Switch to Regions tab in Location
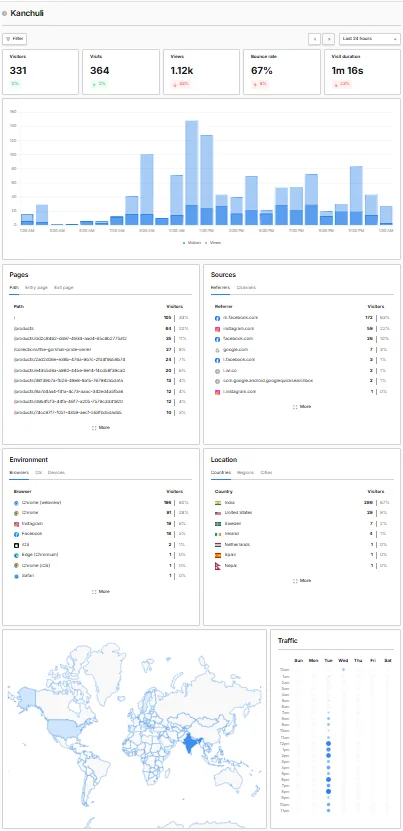 click(246, 472)
